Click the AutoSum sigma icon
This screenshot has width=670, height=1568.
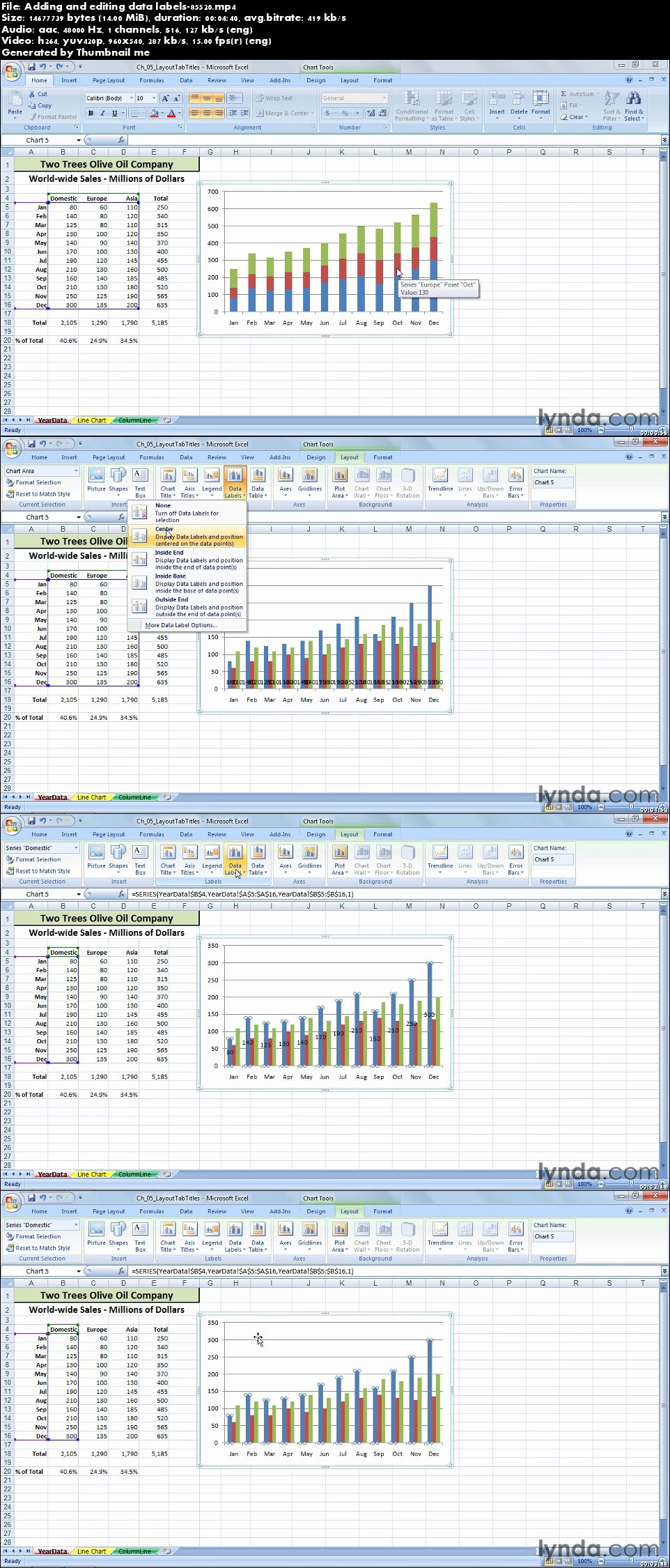pos(563,94)
